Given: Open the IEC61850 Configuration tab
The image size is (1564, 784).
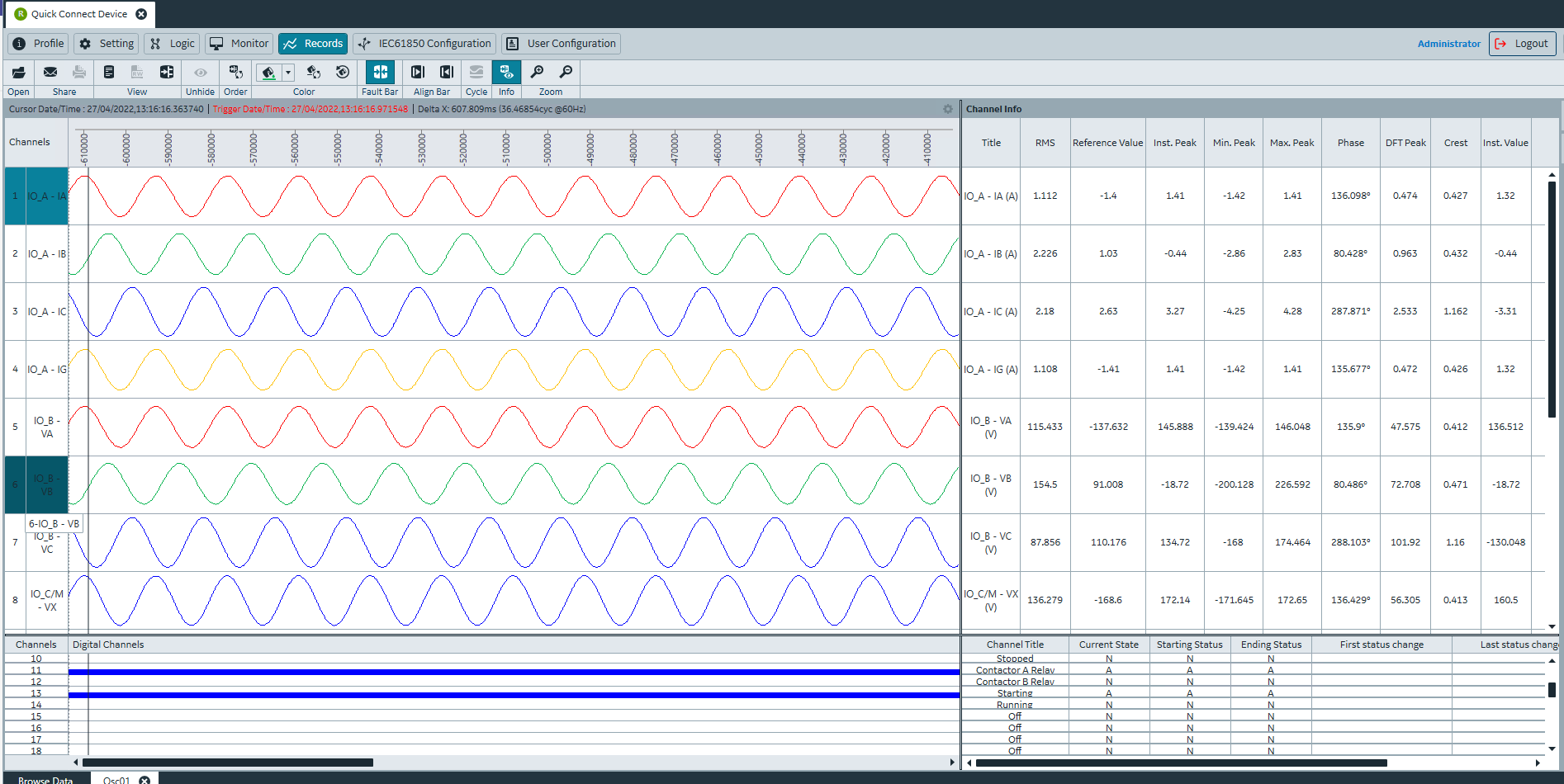Looking at the screenshot, I should point(424,44).
